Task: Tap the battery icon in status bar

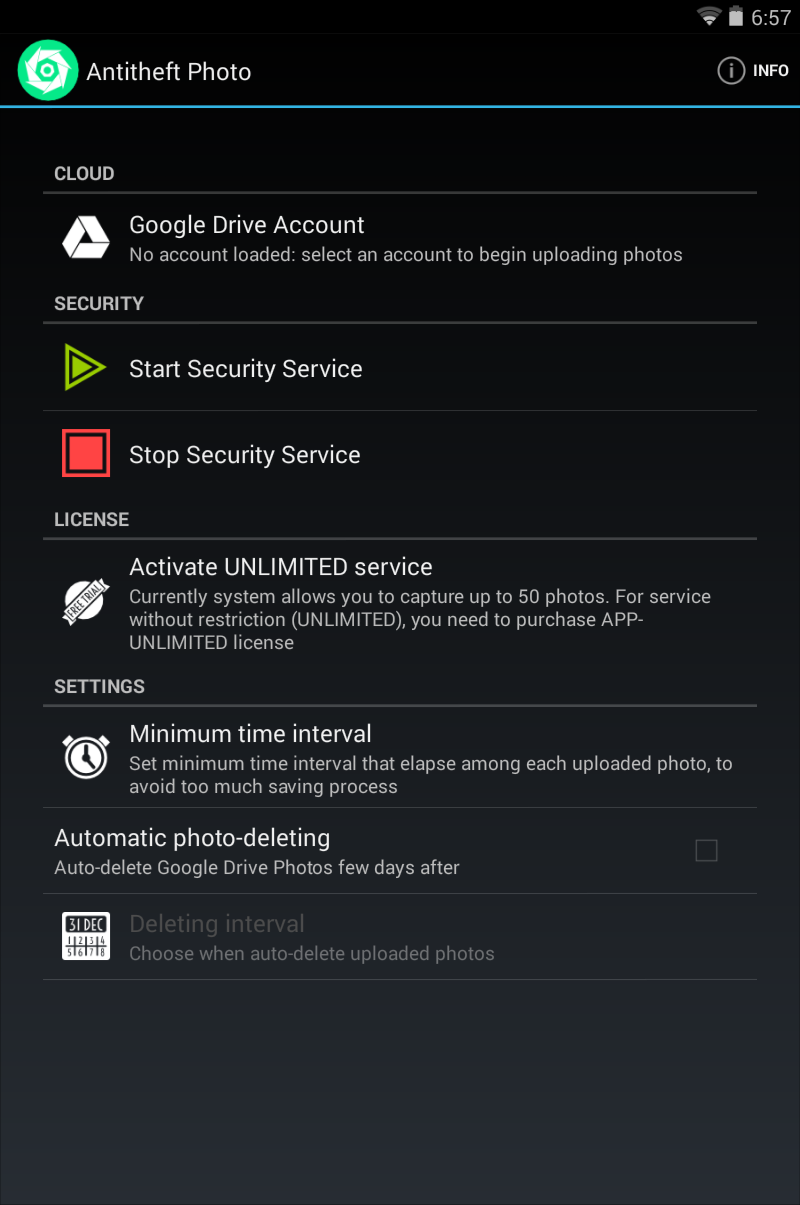Action: point(737,16)
